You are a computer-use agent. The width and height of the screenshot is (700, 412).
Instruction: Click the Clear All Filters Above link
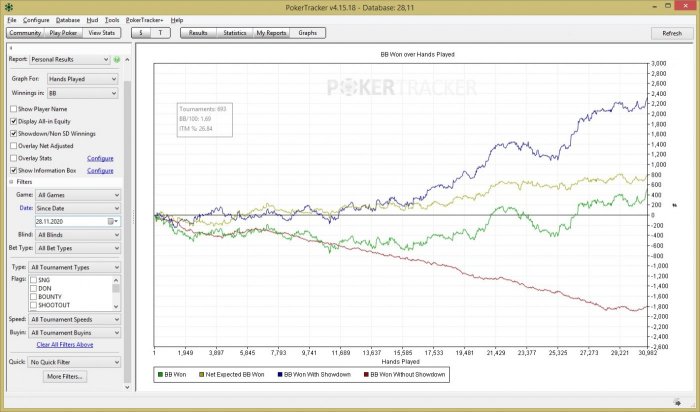(65, 345)
